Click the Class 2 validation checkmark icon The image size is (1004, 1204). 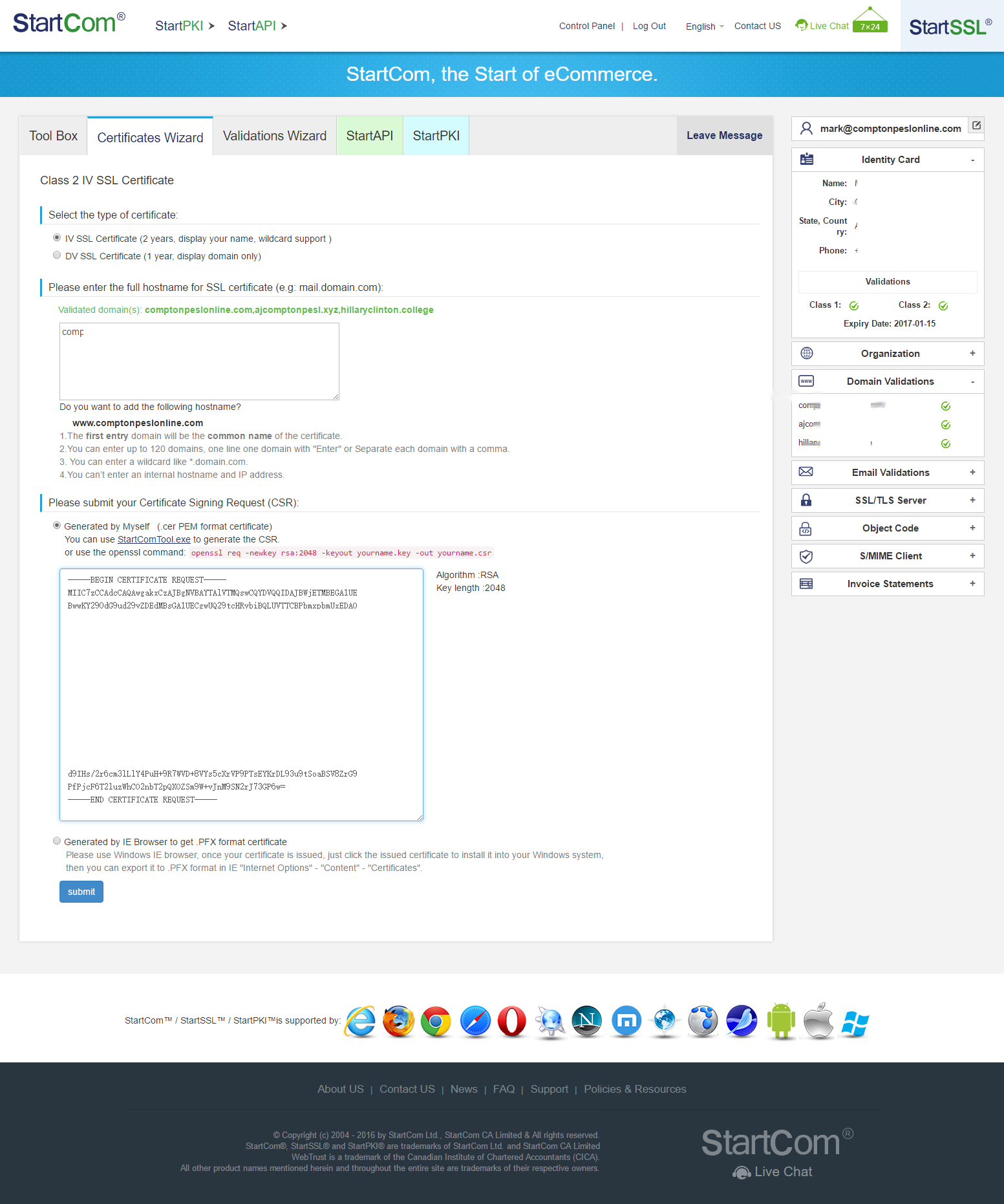[943, 306]
